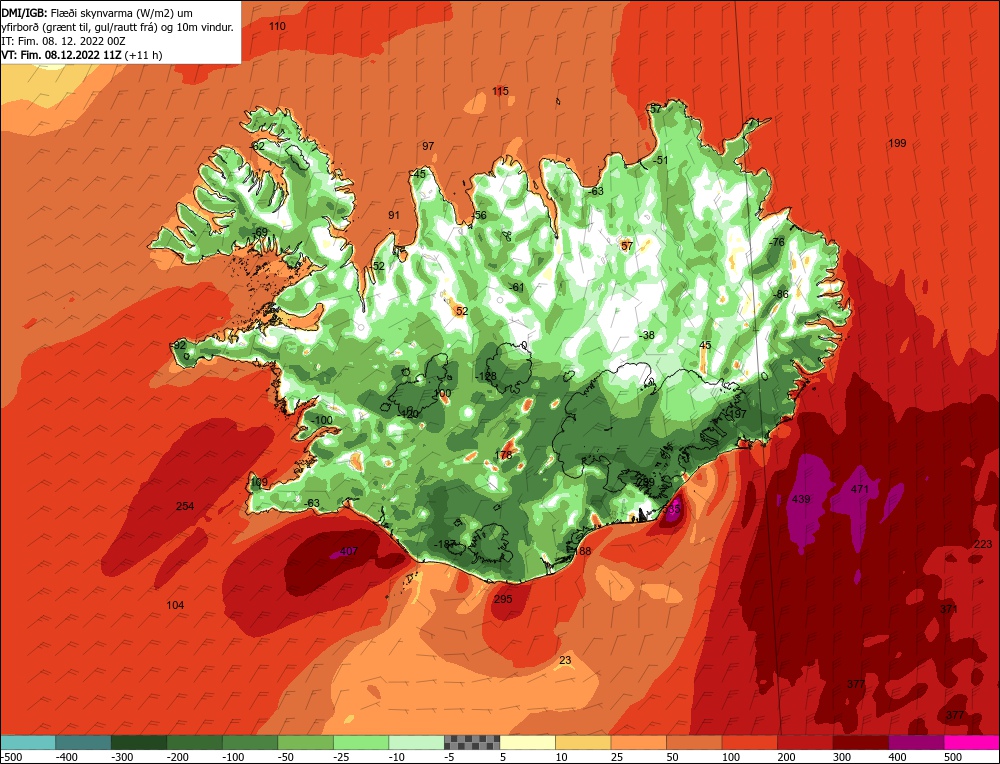Screen dimensions: 1000x764
Task: Click the value -69 in the southern Westfjords
Action: (x=260, y=232)
